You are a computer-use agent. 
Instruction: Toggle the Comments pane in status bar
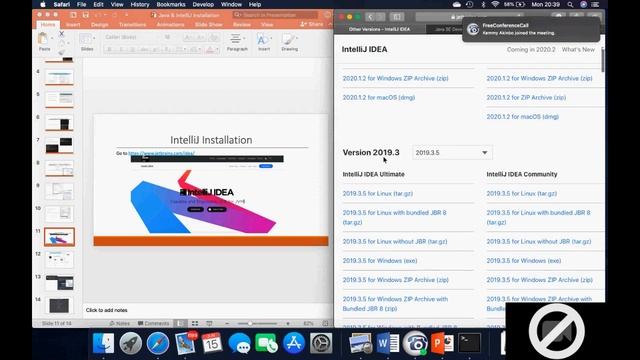pyautogui.click(x=153, y=323)
